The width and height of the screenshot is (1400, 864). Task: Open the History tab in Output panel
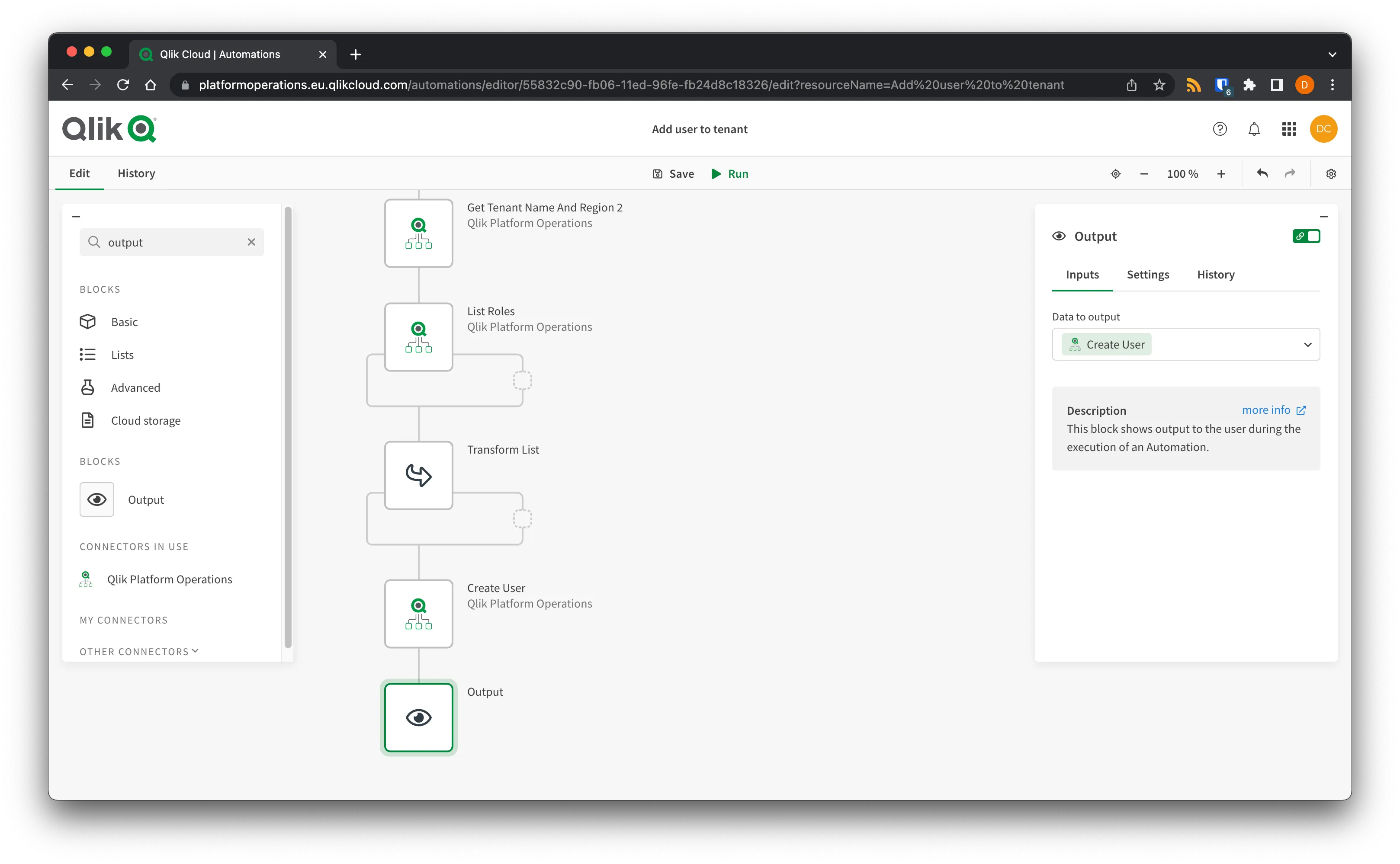pyautogui.click(x=1216, y=274)
